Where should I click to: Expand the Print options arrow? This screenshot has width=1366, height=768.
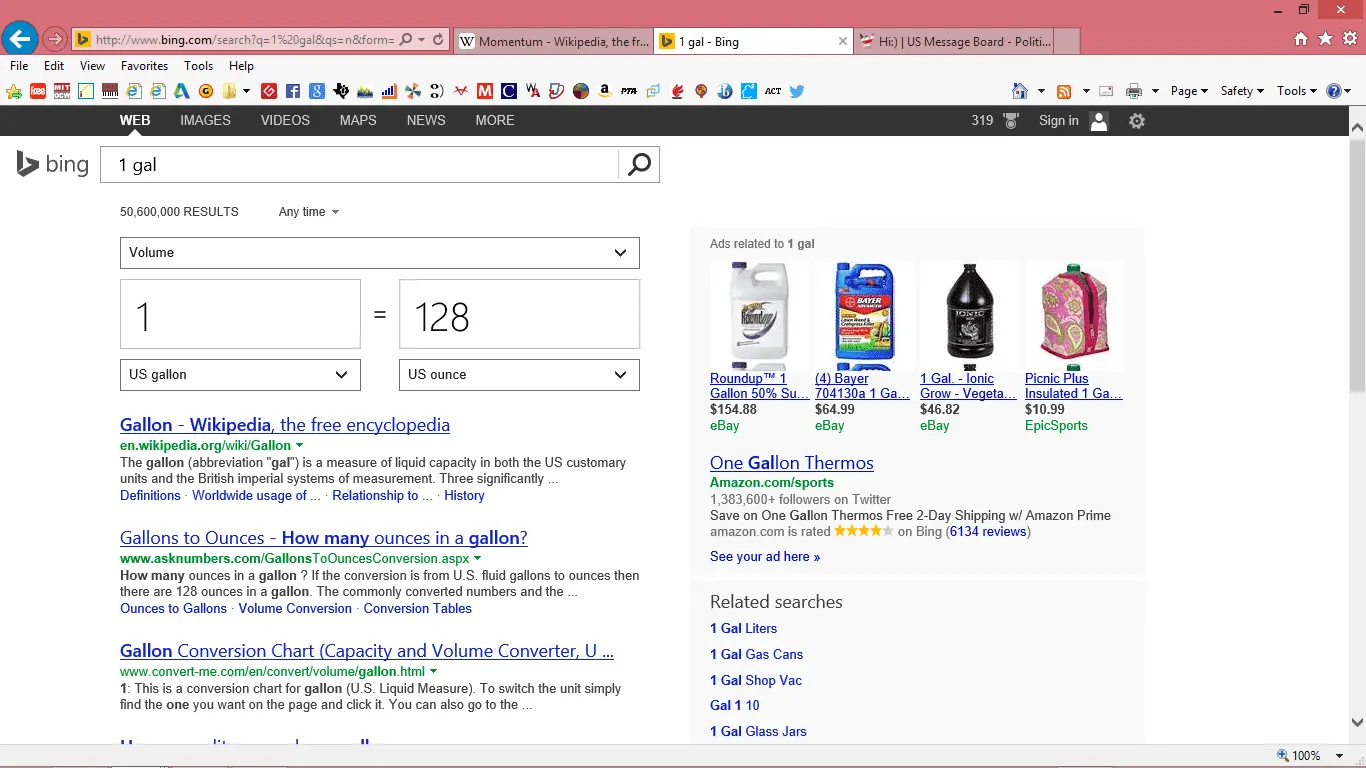(1155, 91)
